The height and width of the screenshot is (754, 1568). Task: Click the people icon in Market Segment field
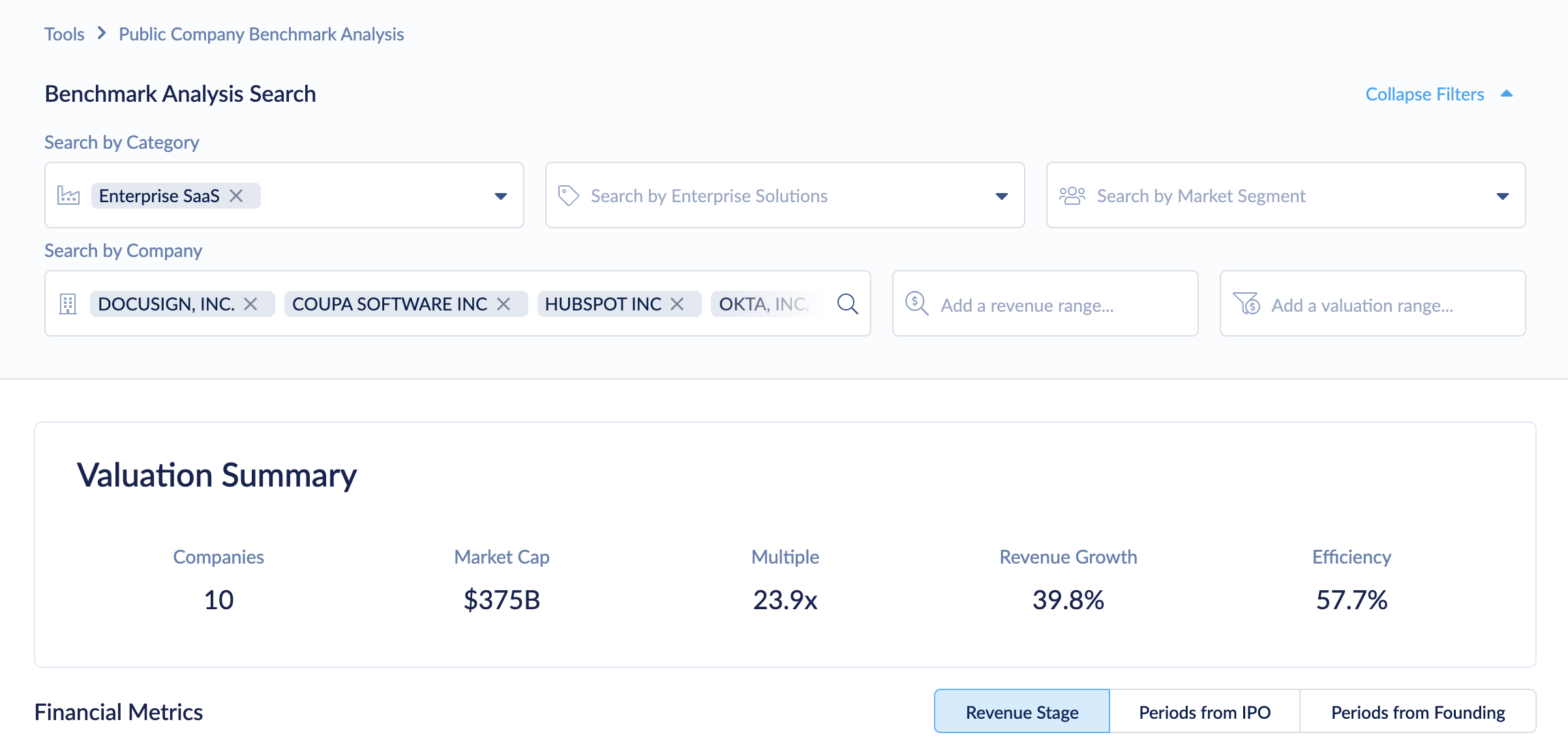coord(1072,195)
